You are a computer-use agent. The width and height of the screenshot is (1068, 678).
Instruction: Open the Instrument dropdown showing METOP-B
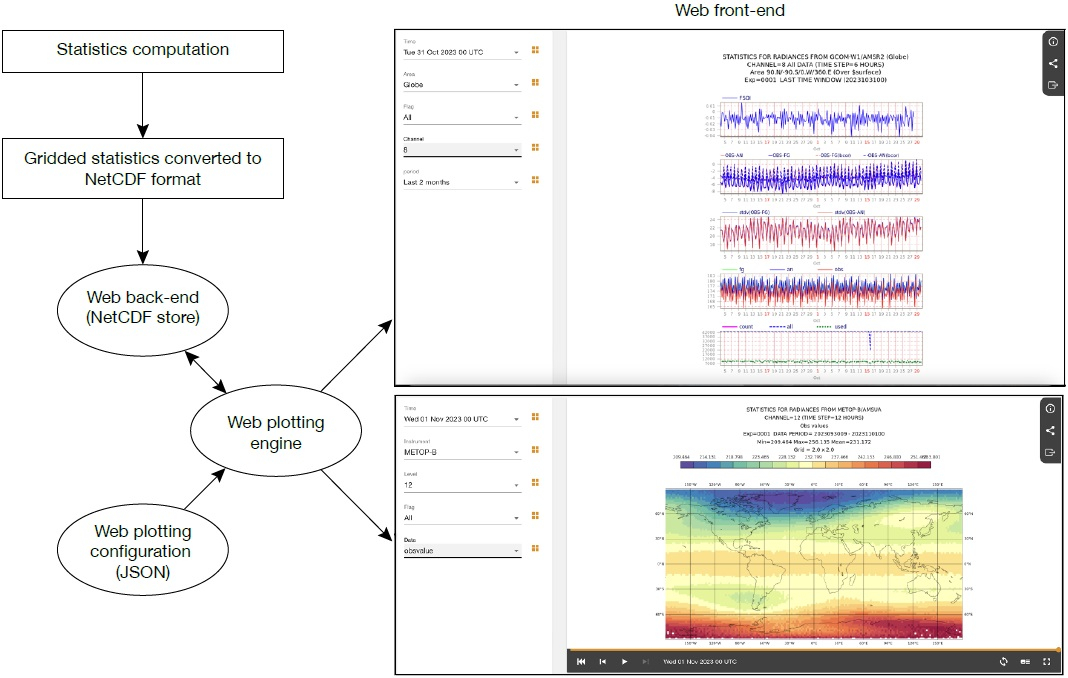tap(461, 452)
